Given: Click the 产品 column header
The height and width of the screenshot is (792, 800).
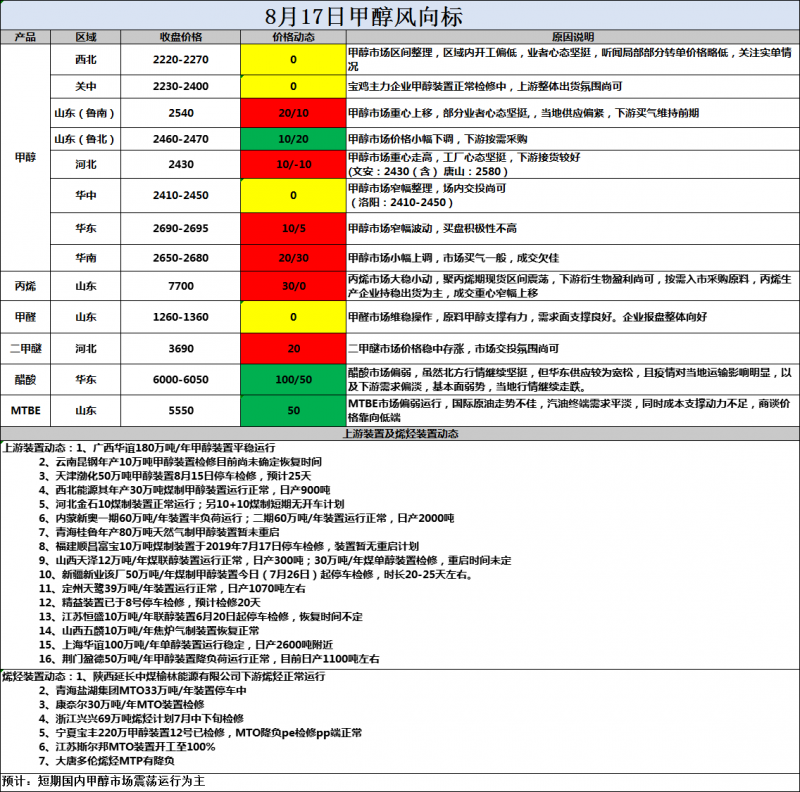Looking at the screenshot, I should point(26,37).
